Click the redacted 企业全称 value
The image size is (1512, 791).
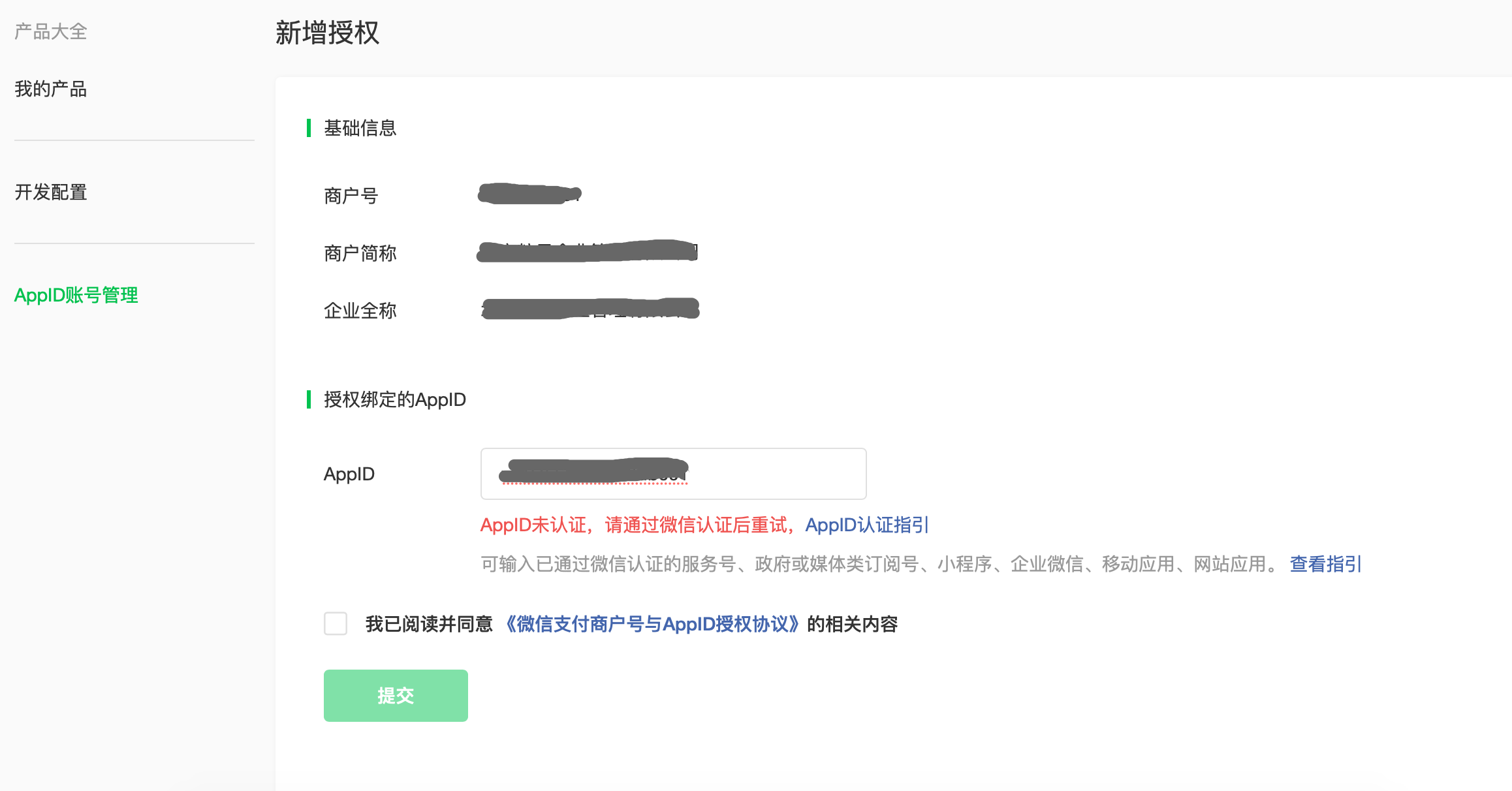(590, 309)
